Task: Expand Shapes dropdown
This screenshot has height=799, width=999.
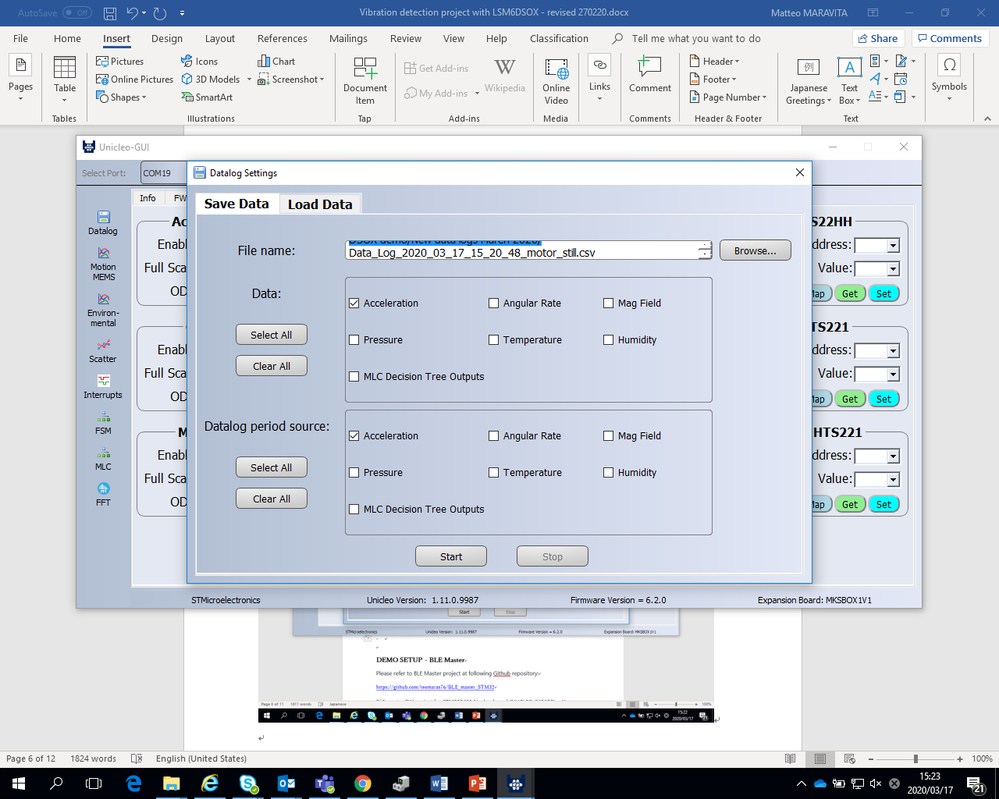Action: (121, 97)
